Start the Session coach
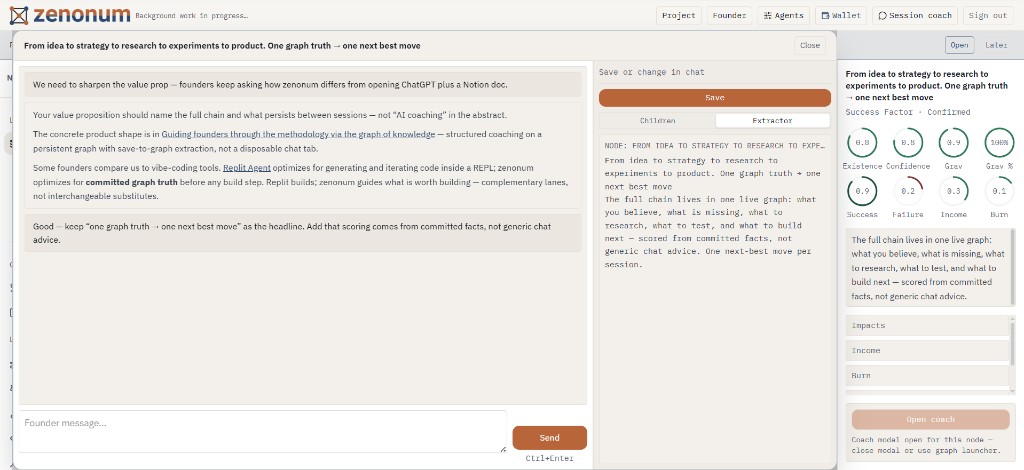The image size is (1024, 470). [915, 16]
